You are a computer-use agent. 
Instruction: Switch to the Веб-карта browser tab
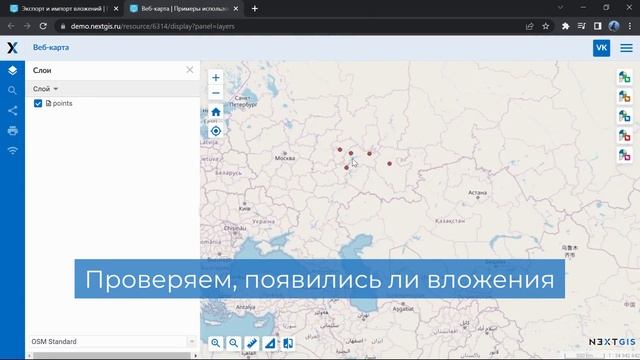click(183, 9)
